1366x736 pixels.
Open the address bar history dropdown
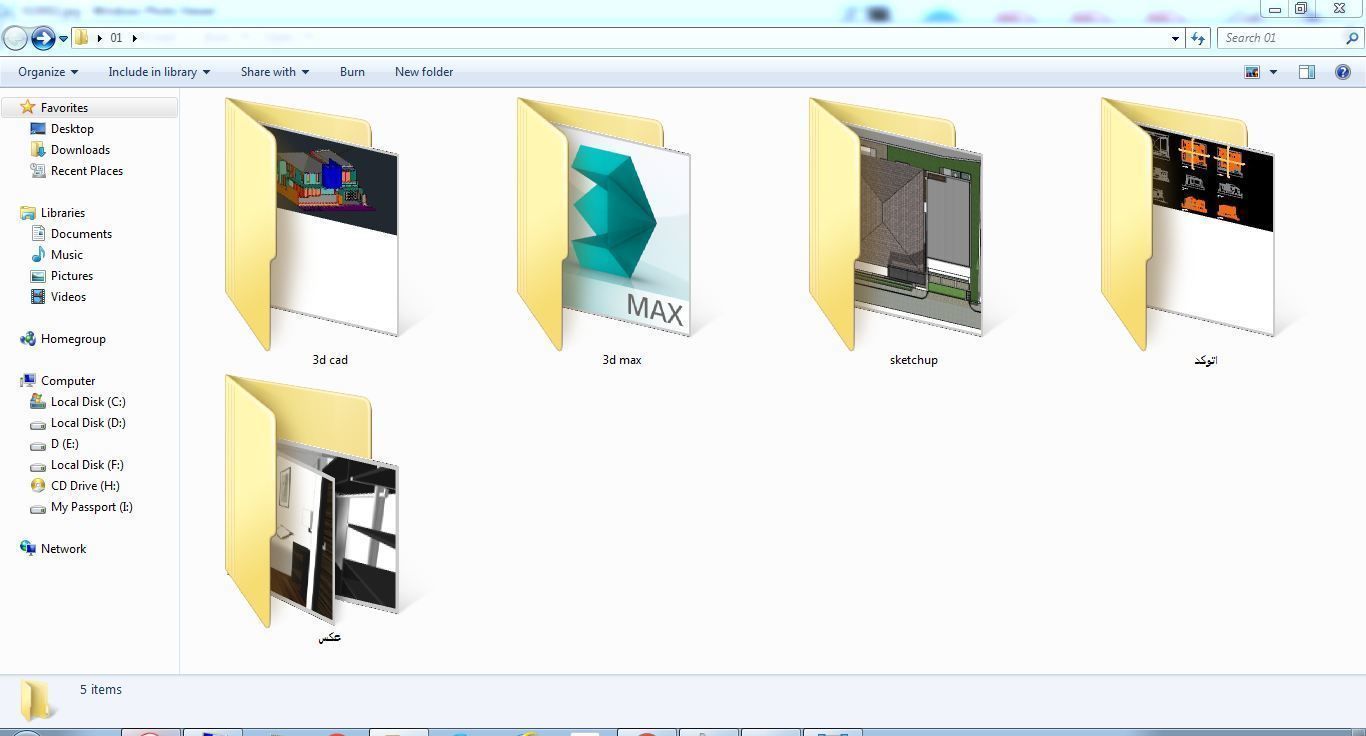1175,38
